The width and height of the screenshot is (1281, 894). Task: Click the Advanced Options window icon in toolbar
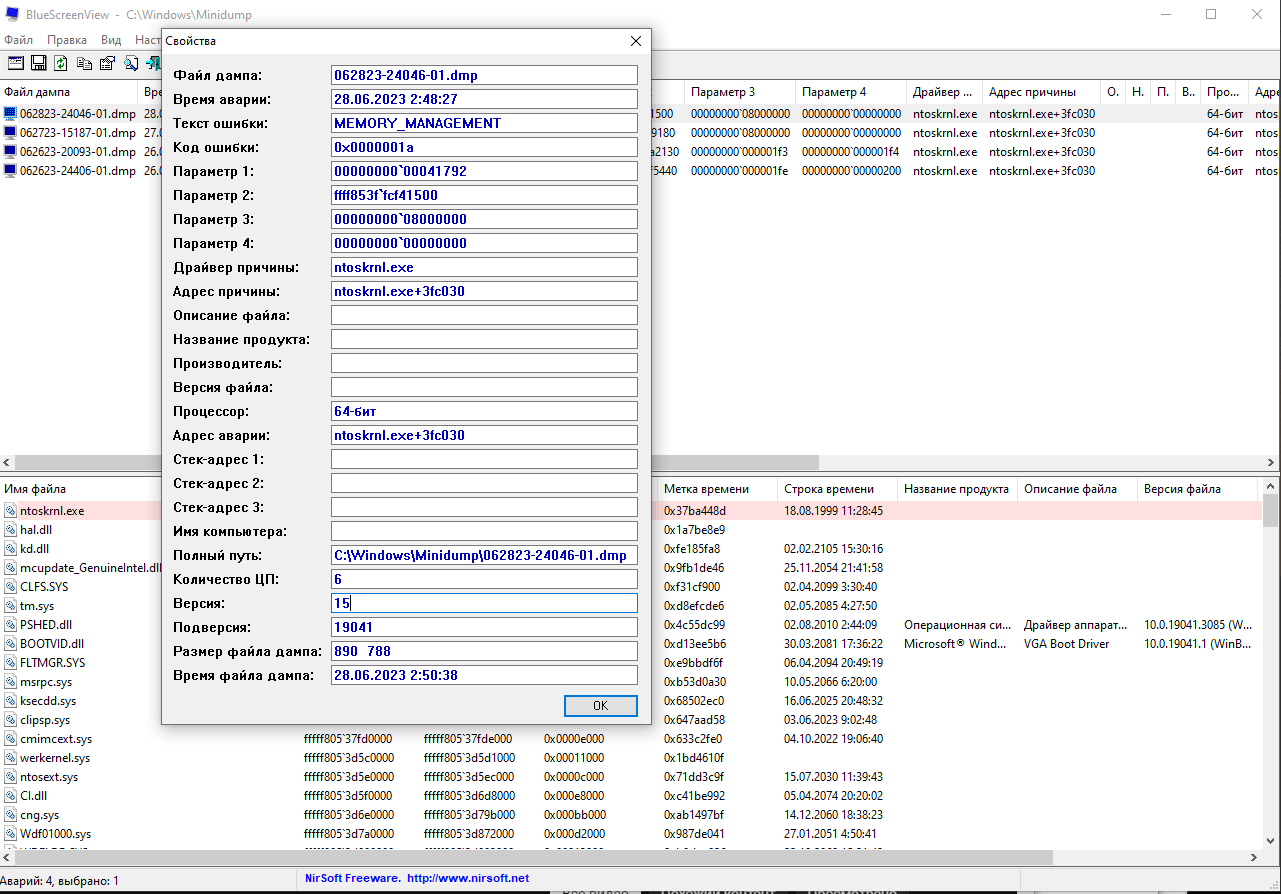(x=15, y=64)
